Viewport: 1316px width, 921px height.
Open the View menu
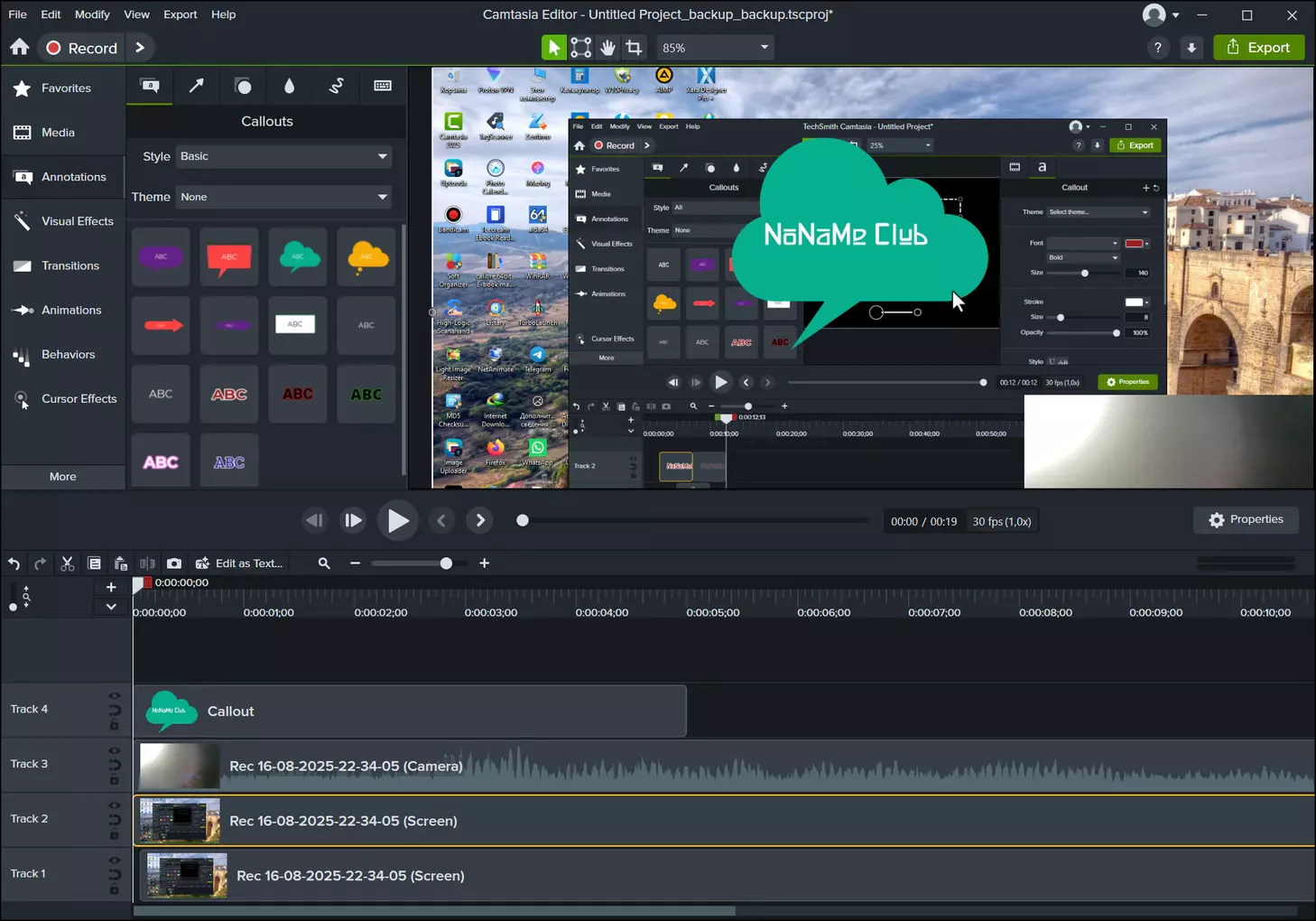pyautogui.click(x=137, y=14)
